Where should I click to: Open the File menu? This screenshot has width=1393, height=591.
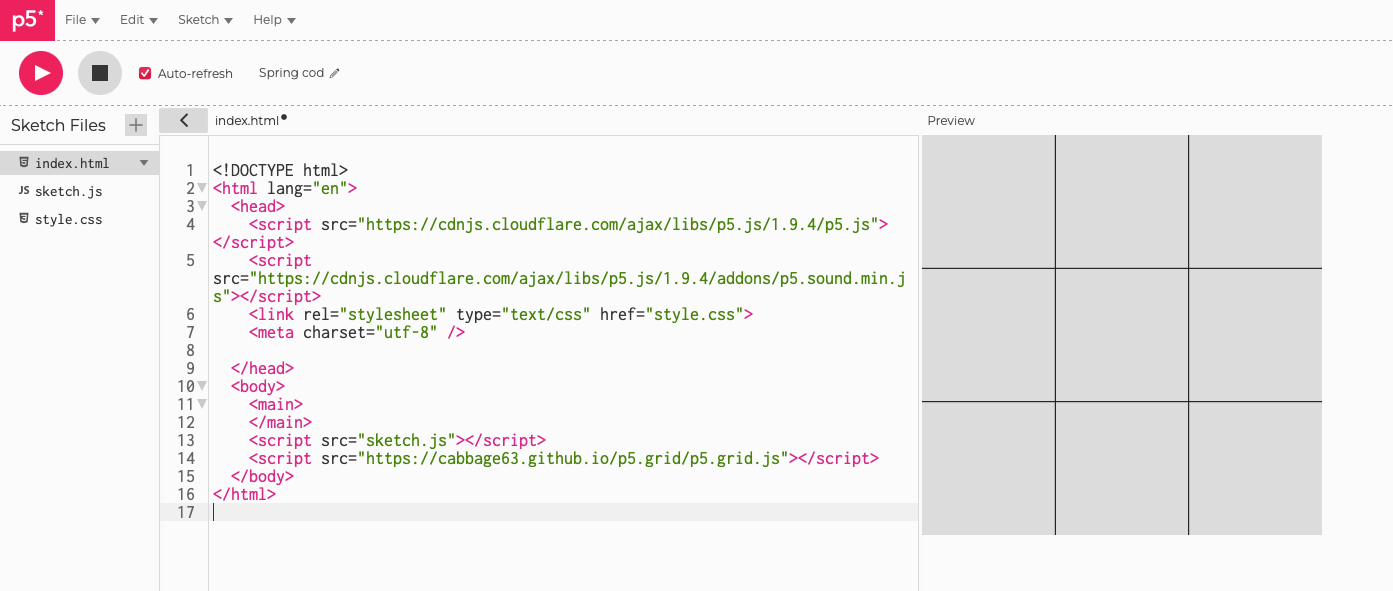pyautogui.click(x=82, y=20)
